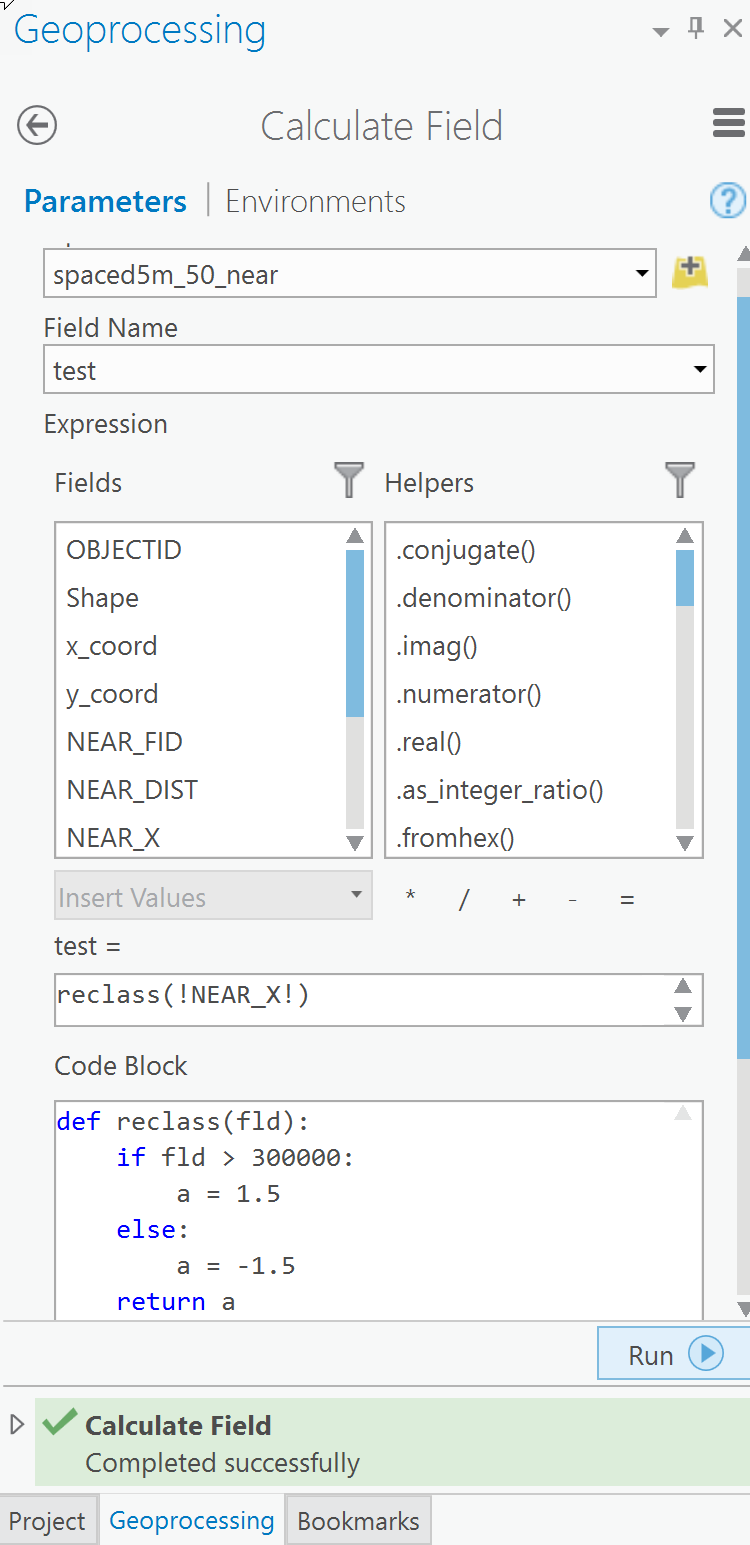This screenshot has width=750, height=1545.
Task: Open the input table dropdown
Action: click(x=643, y=273)
